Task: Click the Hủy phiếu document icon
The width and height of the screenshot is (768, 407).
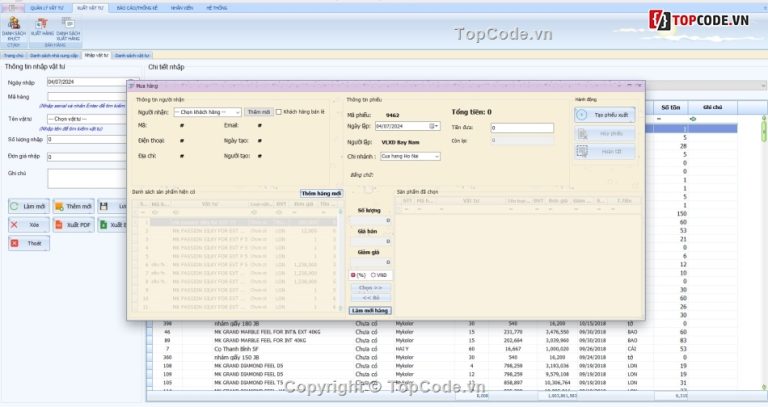Action: coord(582,133)
